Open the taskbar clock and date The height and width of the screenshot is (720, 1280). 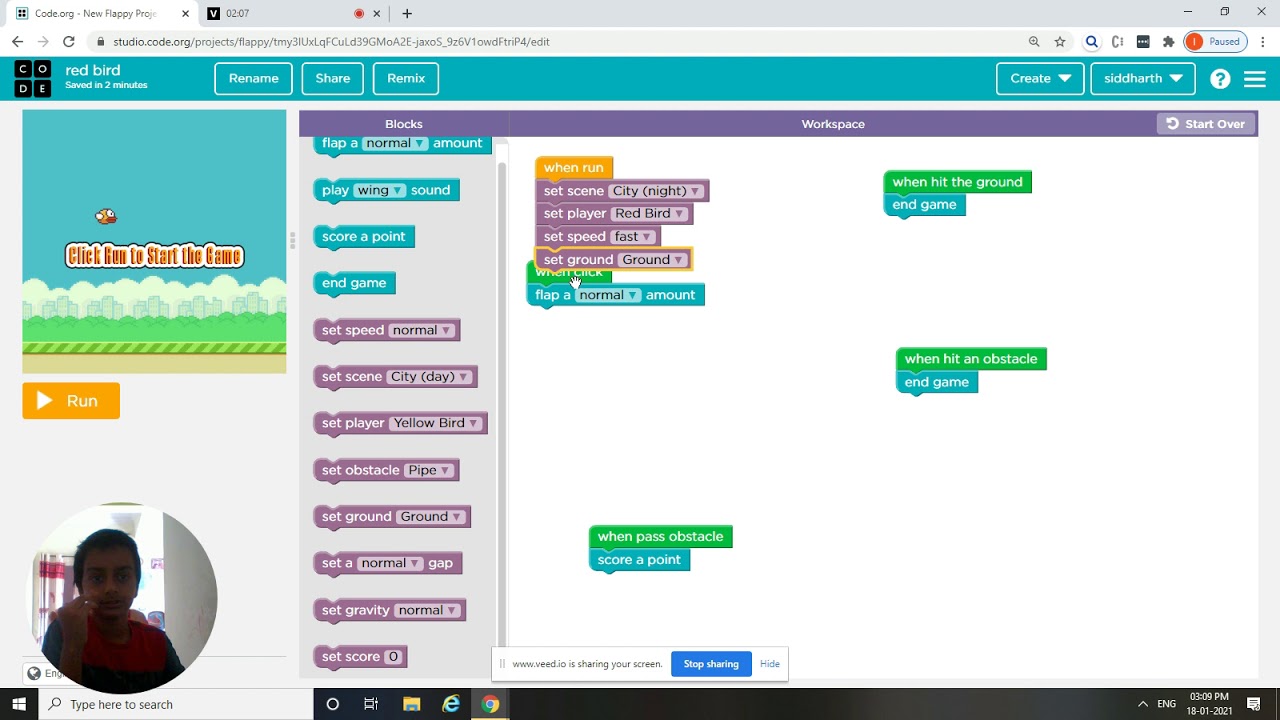coord(1209,704)
